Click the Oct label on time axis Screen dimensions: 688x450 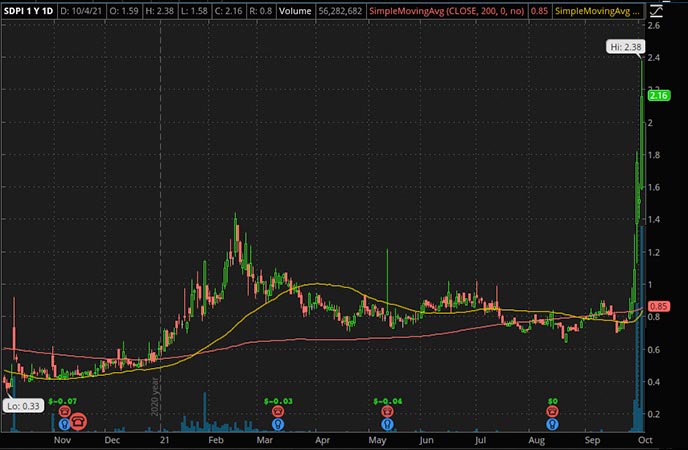point(645,440)
